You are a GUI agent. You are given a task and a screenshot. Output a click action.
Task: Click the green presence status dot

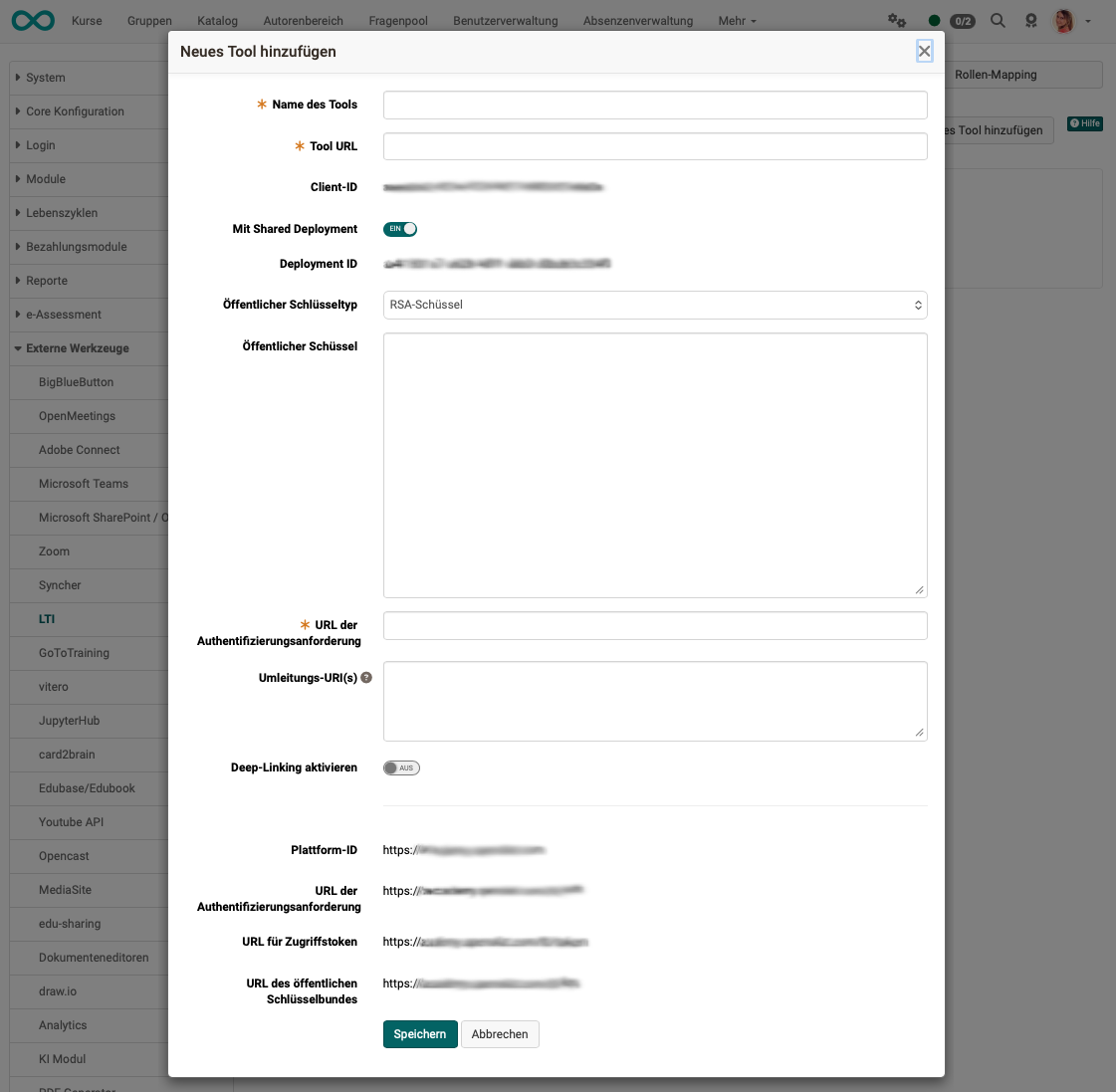[934, 20]
